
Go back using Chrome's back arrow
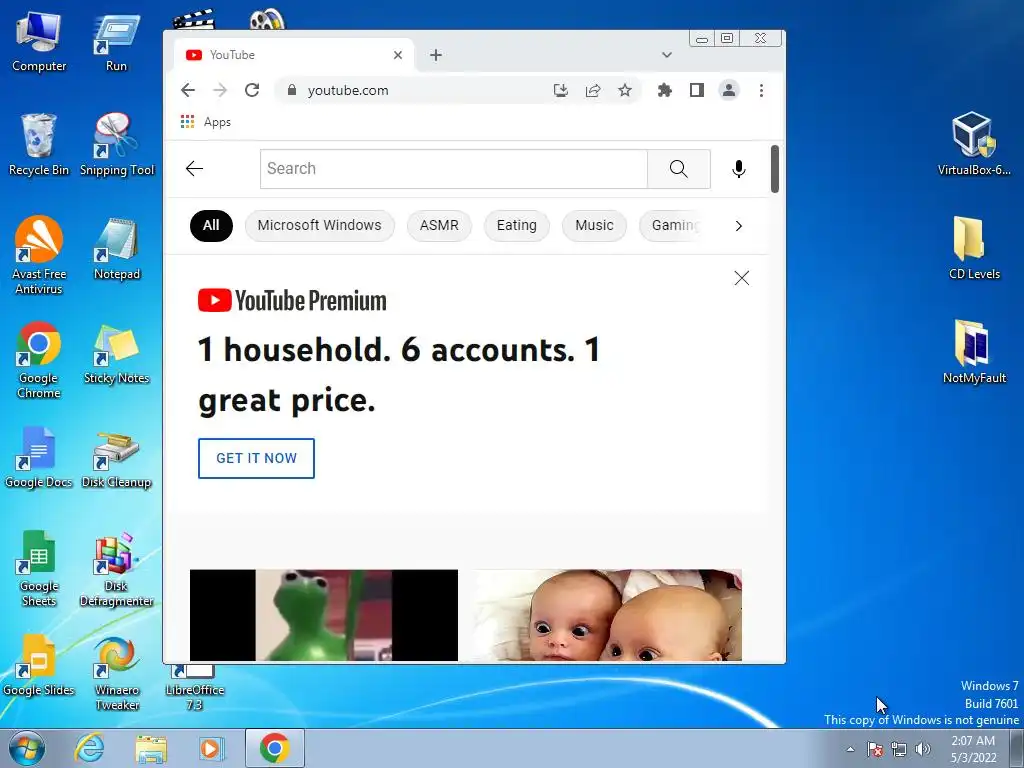(x=188, y=90)
